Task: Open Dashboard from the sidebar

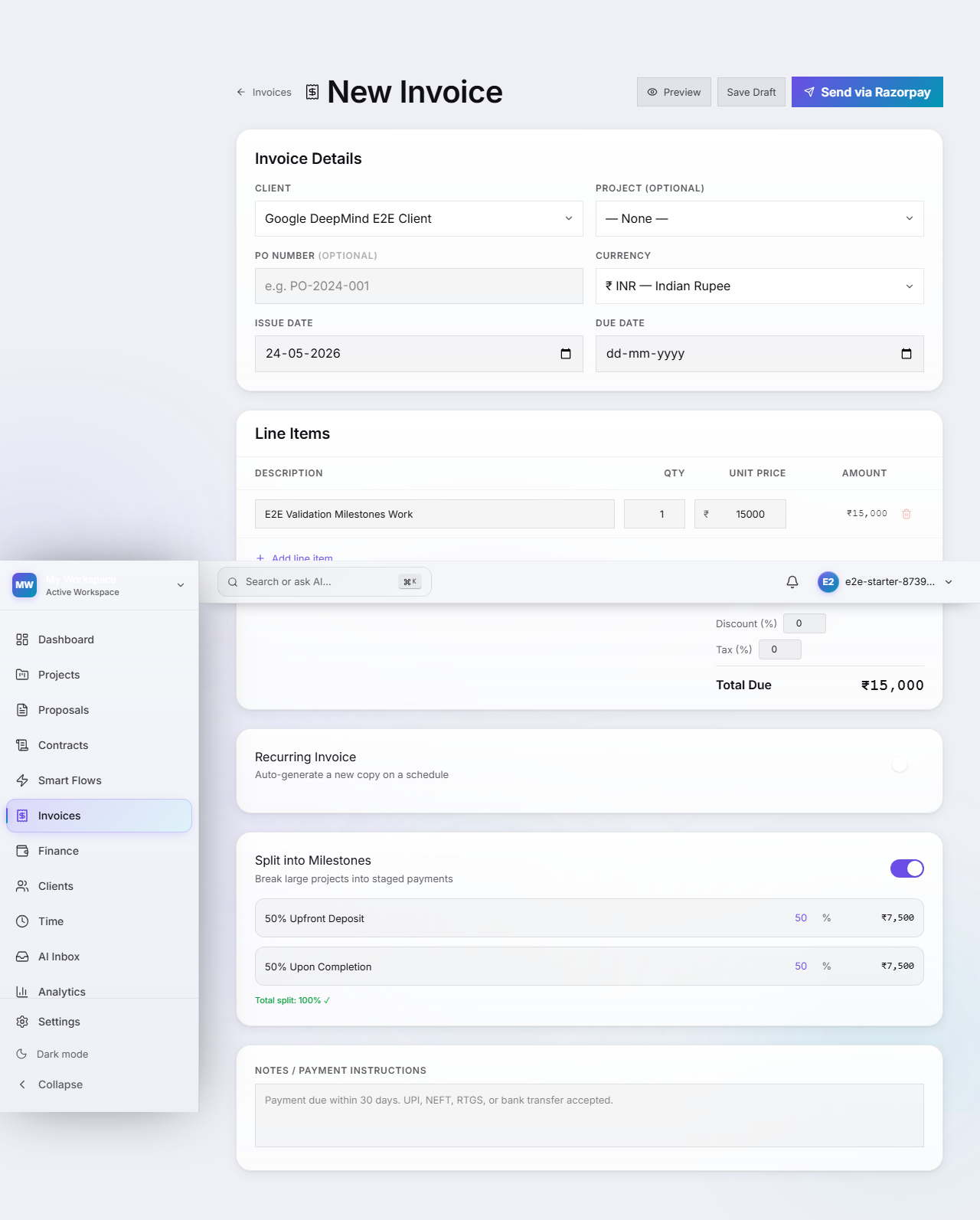Action: point(99,639)
